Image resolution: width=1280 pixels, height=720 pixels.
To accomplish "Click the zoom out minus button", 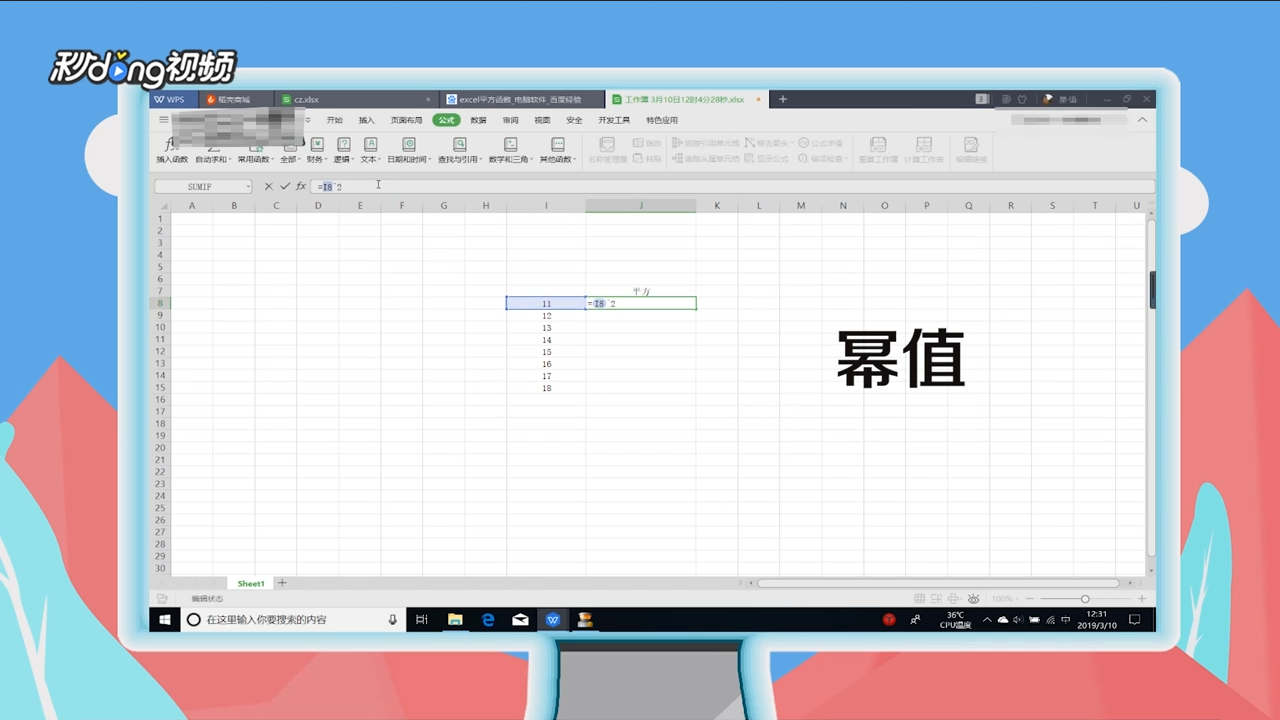I will pos(1030,599).
